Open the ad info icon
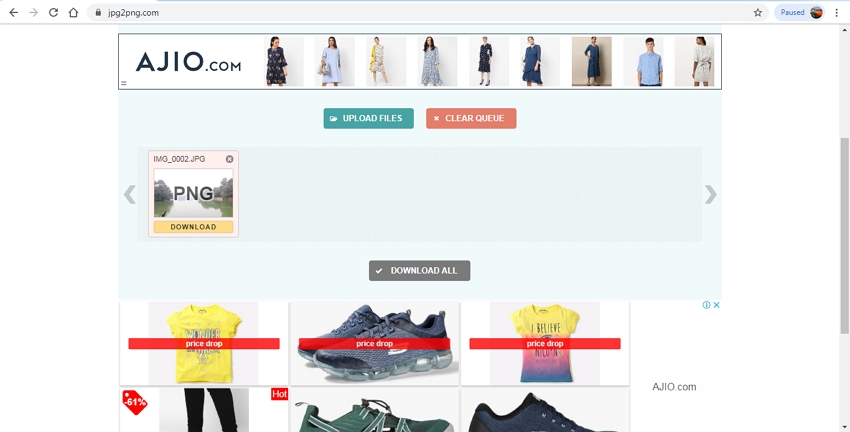Viewport: 850px width, 432px height. (x=706, y=305)
